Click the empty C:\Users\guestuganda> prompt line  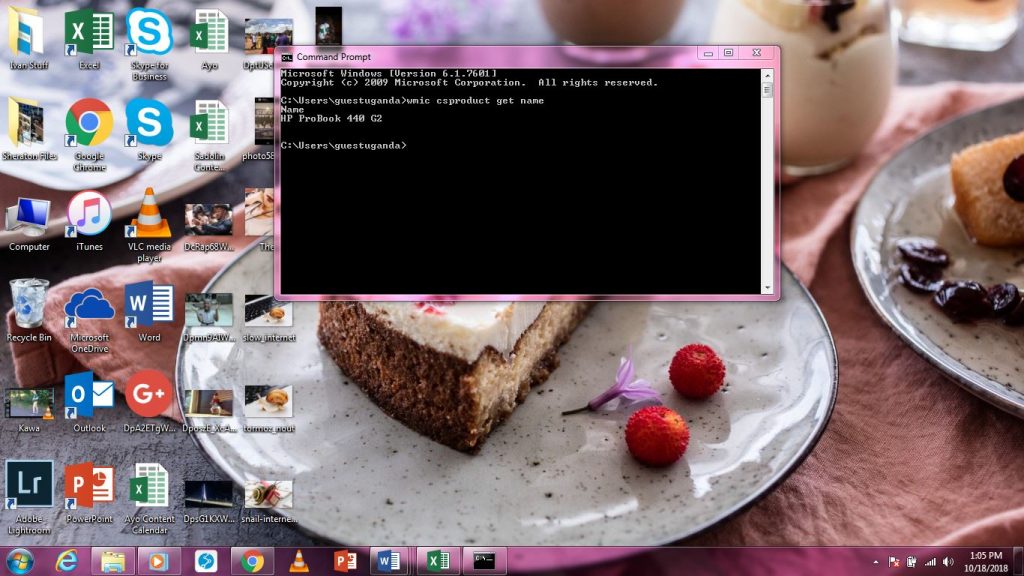pos(344,146)
